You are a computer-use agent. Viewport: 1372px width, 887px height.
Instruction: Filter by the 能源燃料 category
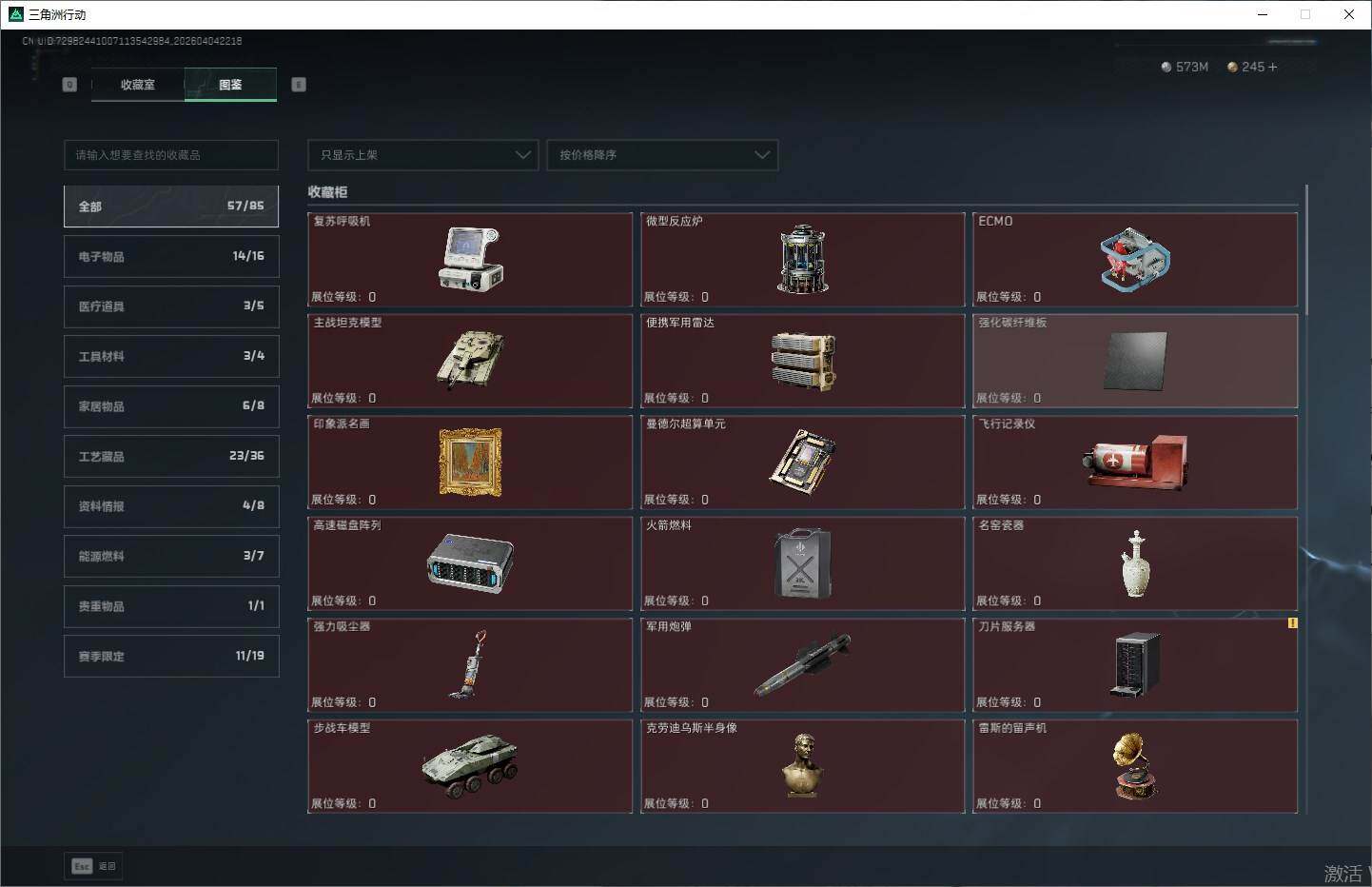tap(171, 557)
